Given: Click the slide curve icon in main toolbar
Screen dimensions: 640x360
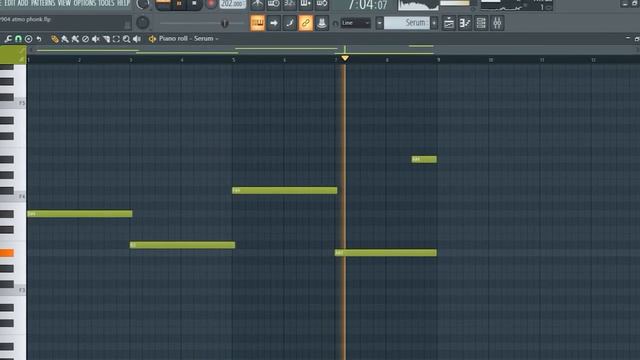Looking at the screenshot, I should pos(290,23).
